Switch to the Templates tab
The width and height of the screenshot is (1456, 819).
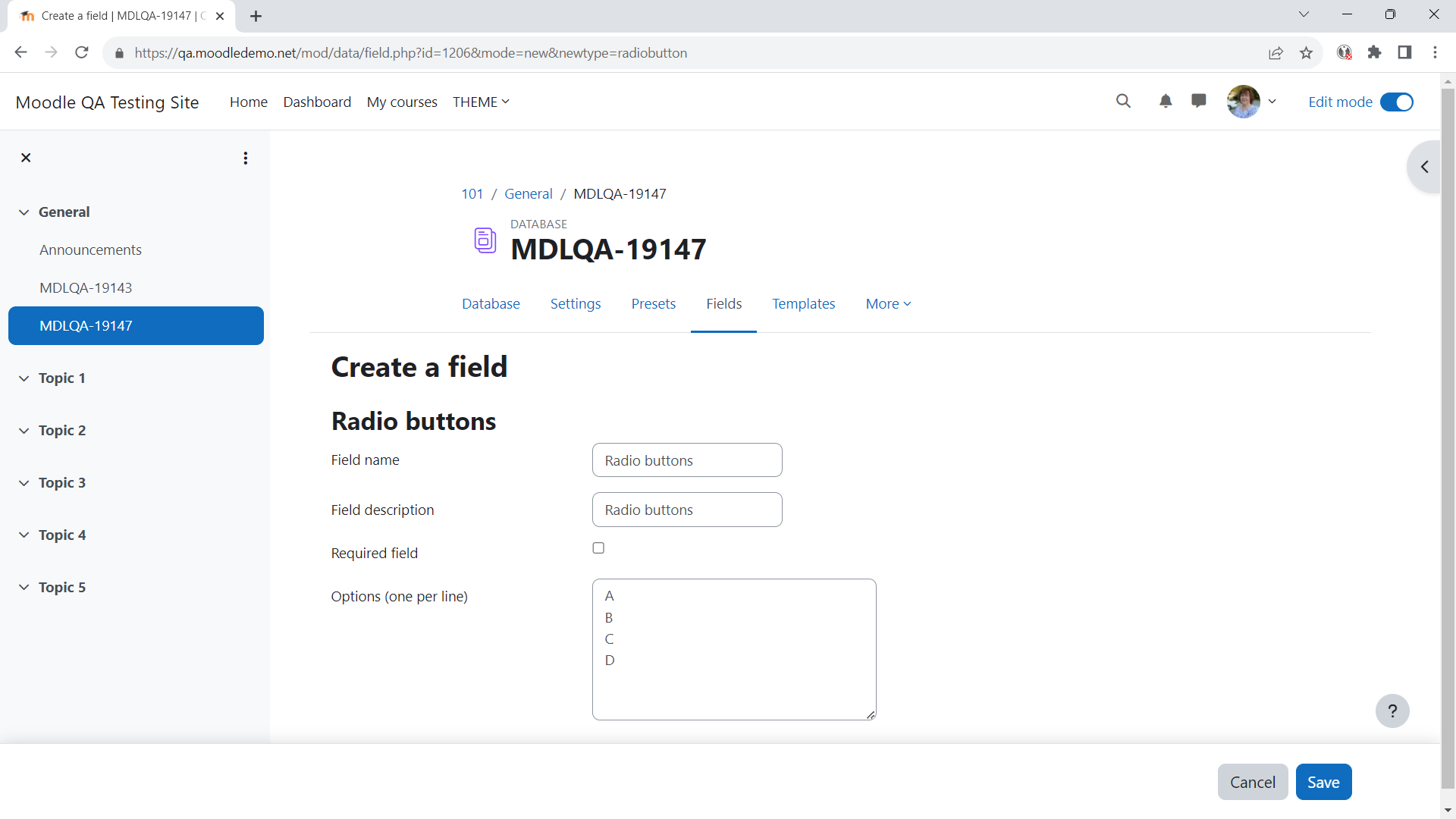point(804,303)
